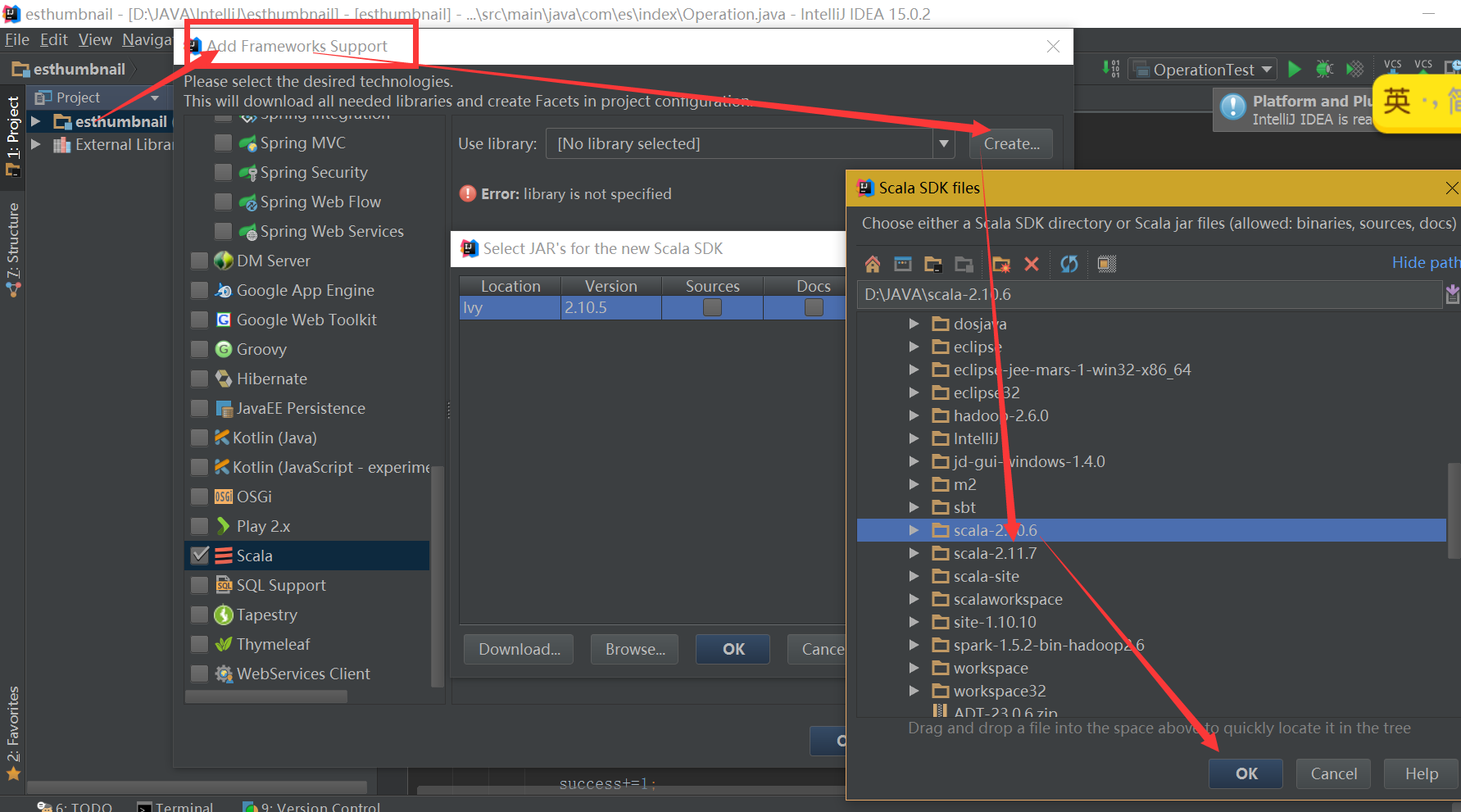Jump to desktop directory in Scala SDK files
This screenshot has width=1461, height=812.
click(902, 264)
